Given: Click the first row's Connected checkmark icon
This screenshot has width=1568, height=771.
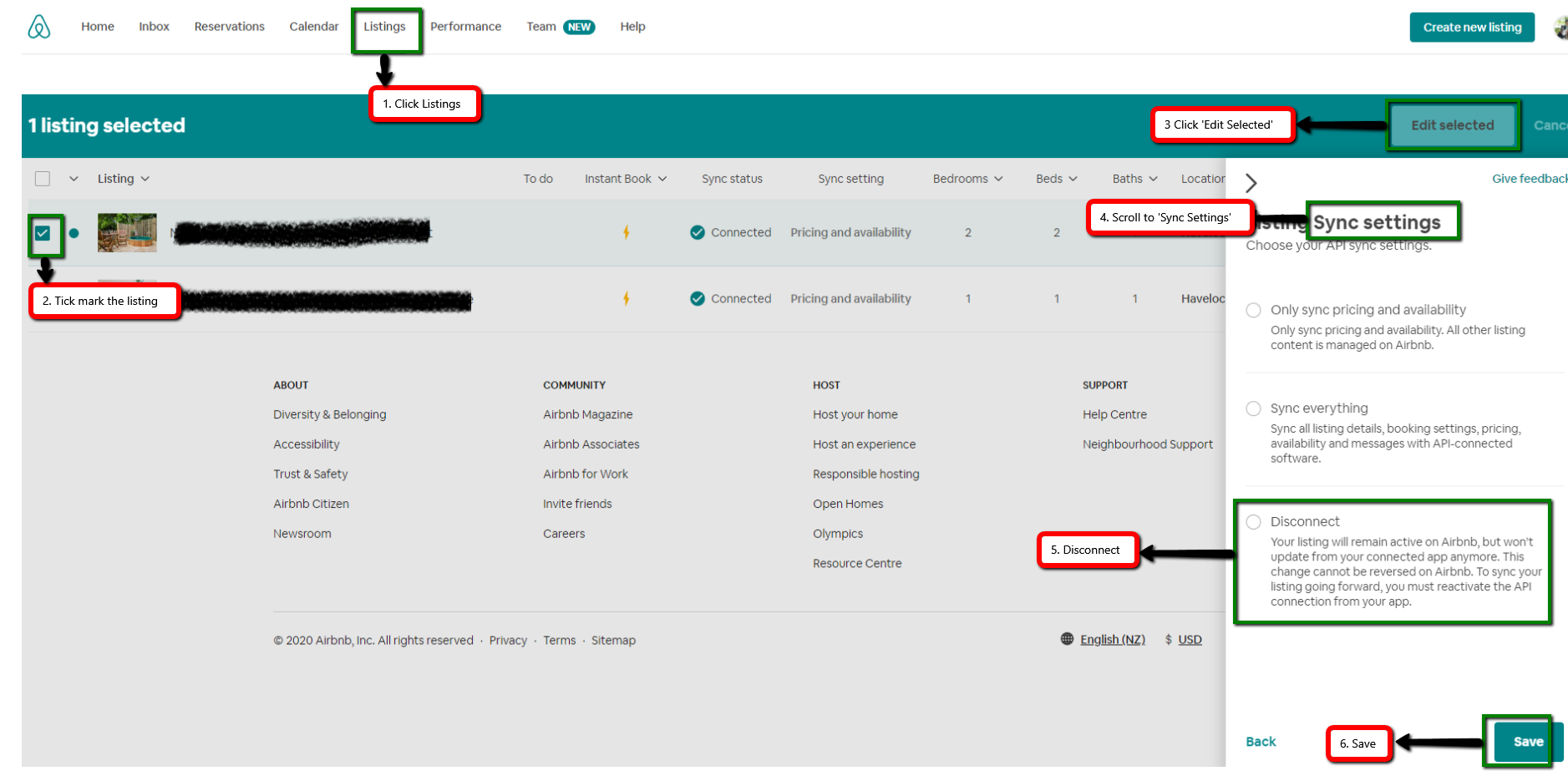Looking at the screenshot, I should 698,232.
